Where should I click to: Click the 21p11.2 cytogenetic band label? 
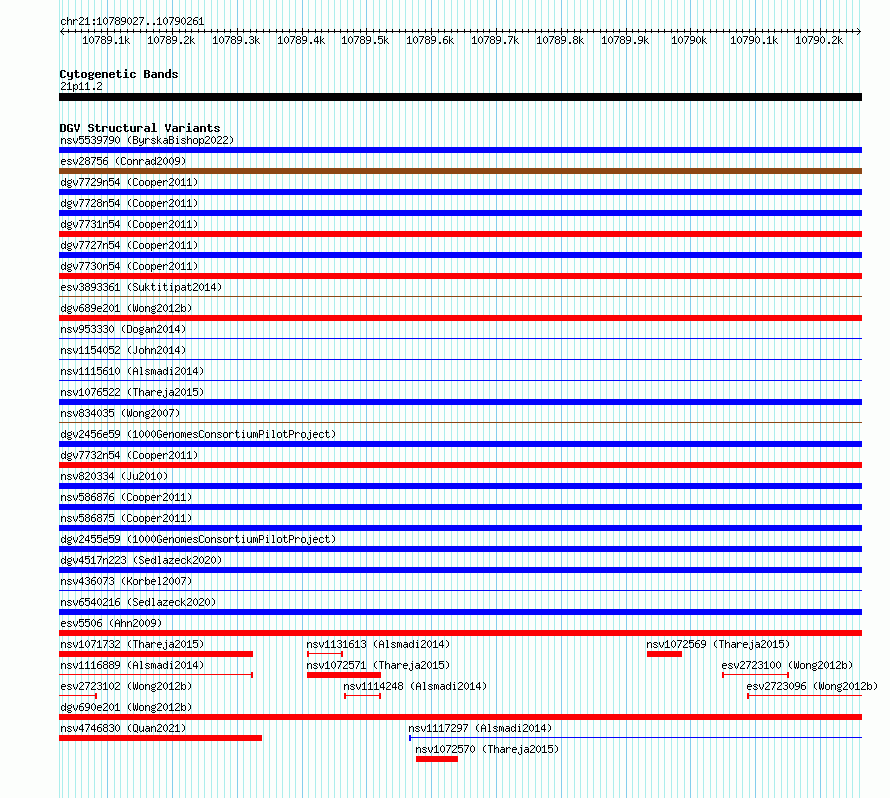click(81, 86)
